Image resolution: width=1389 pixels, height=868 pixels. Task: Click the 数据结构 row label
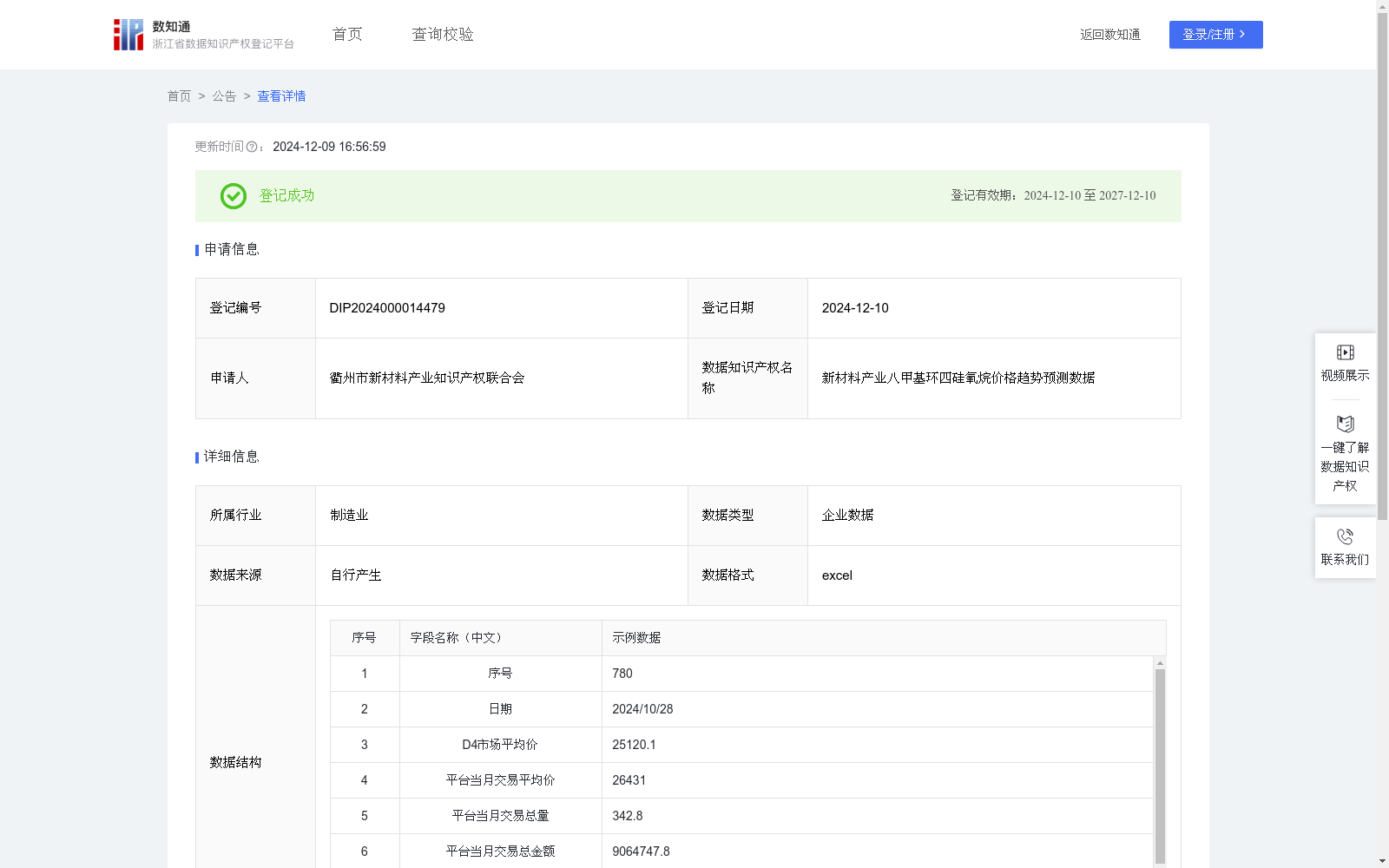click(x=235, y=763)
